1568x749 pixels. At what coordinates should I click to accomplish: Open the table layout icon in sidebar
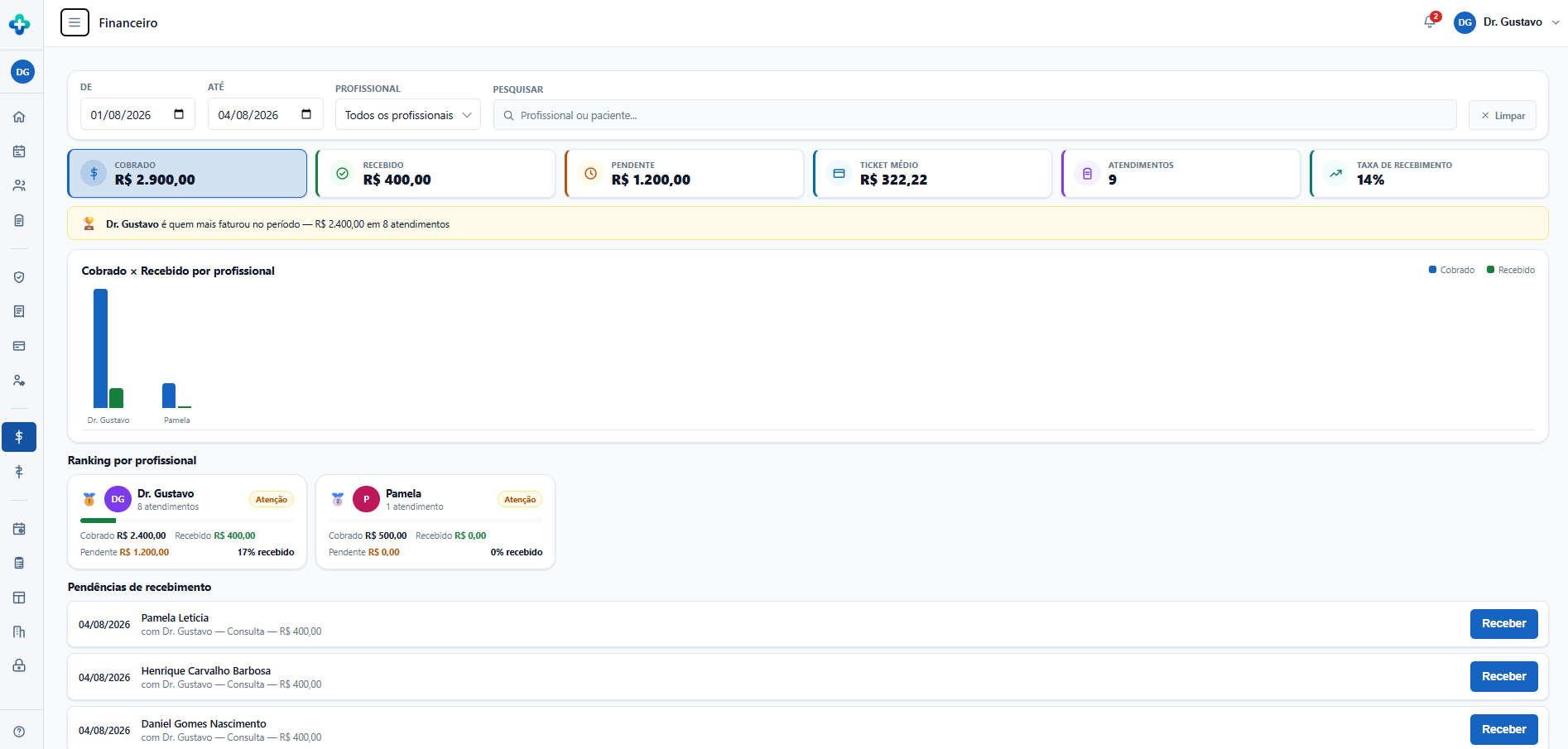[x=19, y=598]
